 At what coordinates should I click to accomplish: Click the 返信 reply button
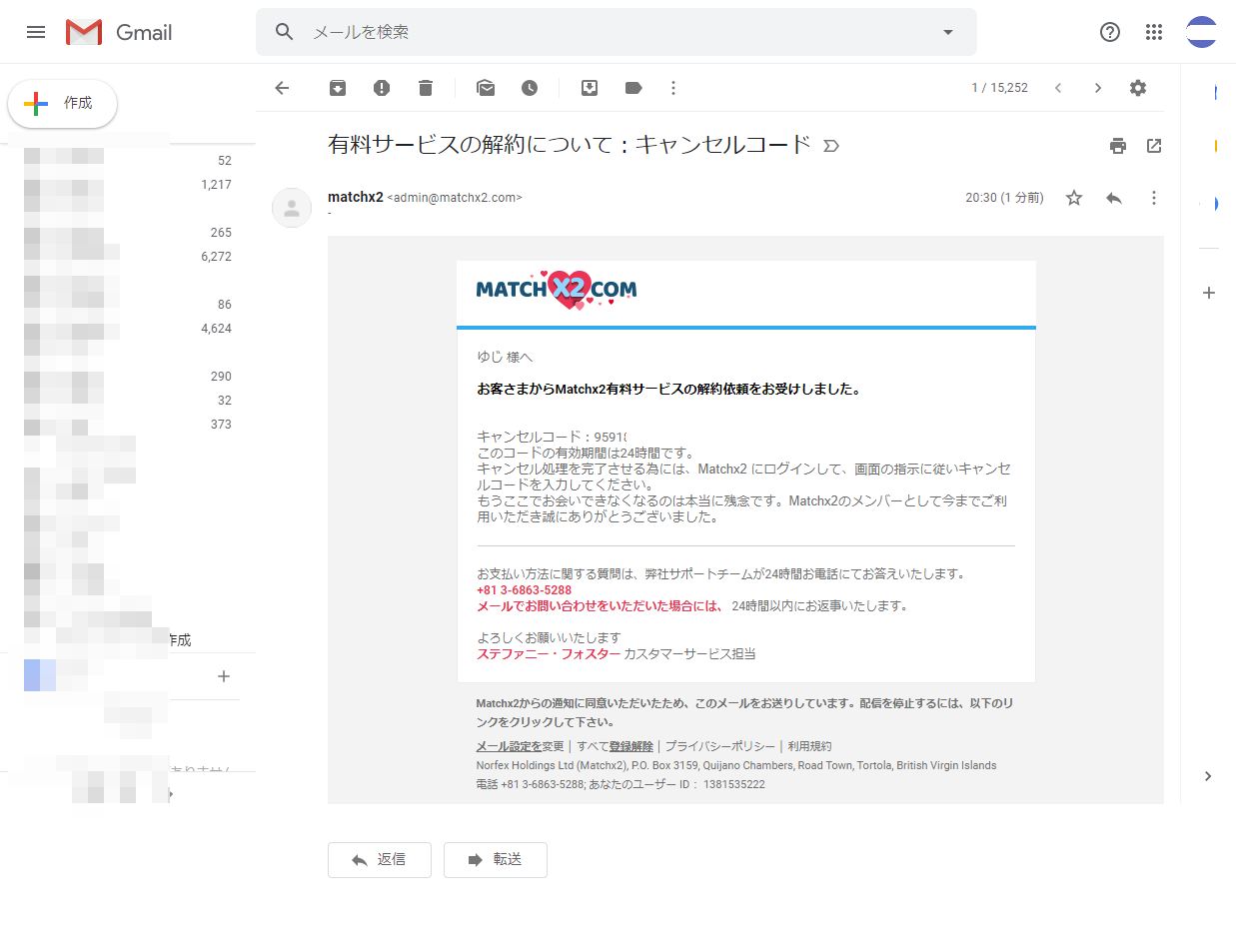click(380, 860)
